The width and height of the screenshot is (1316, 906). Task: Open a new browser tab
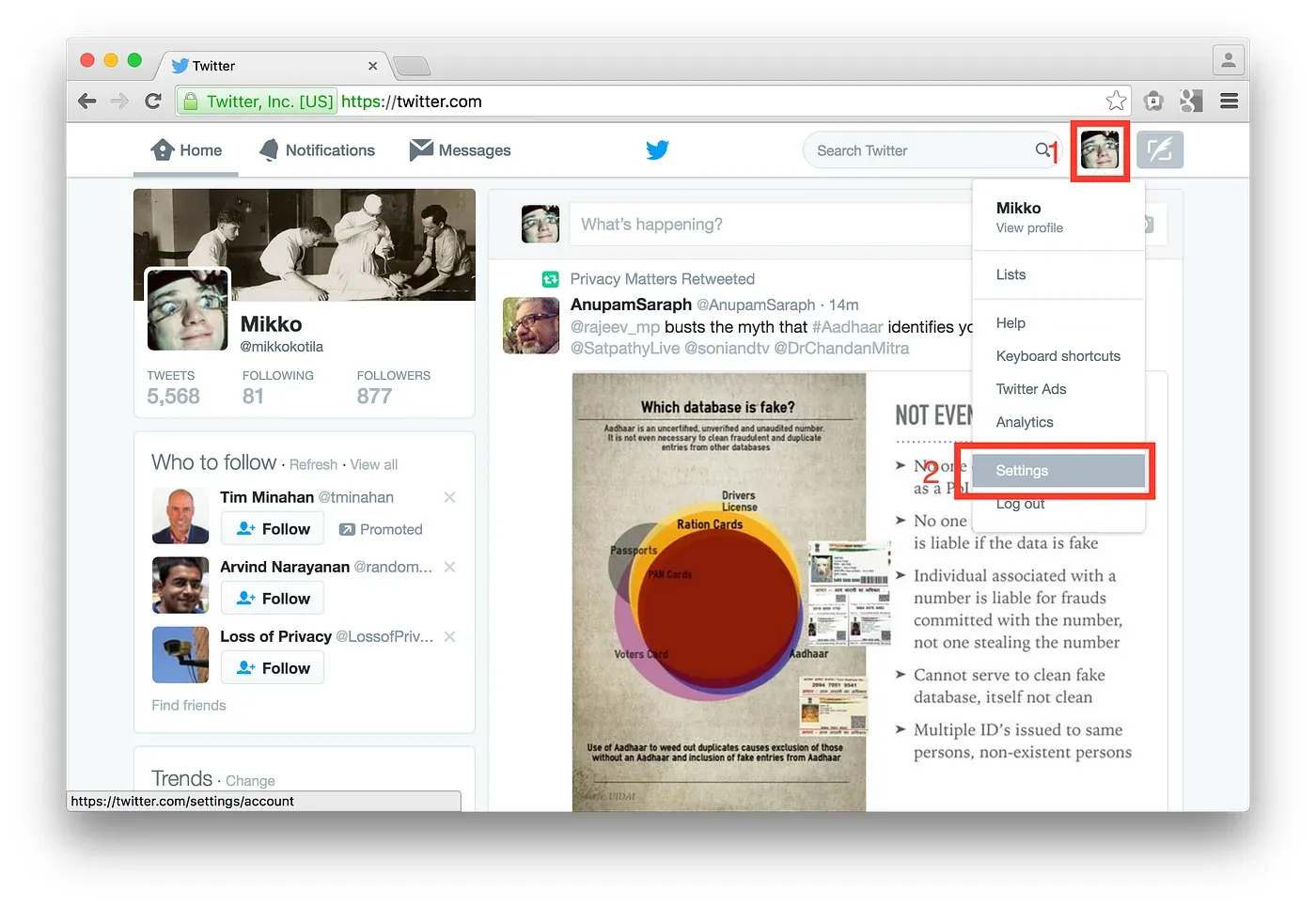pos(411,66)
